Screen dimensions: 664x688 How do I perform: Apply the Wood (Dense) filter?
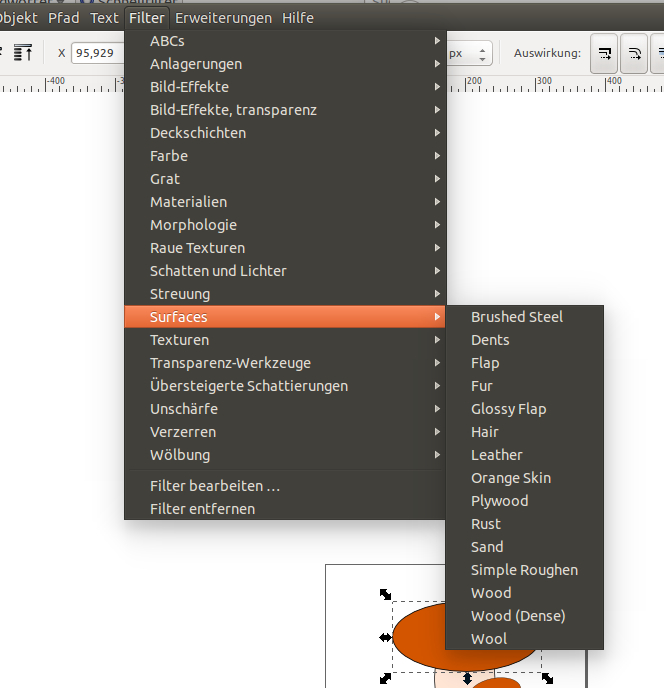[x=524, y=616]
